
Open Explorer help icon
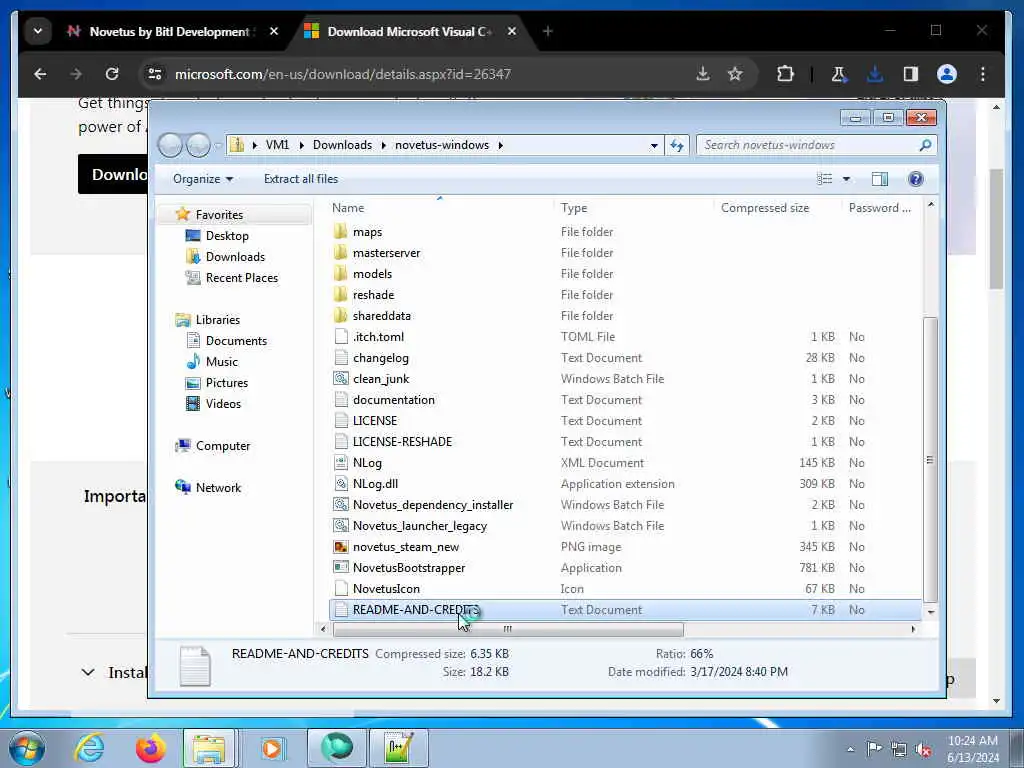916,179
